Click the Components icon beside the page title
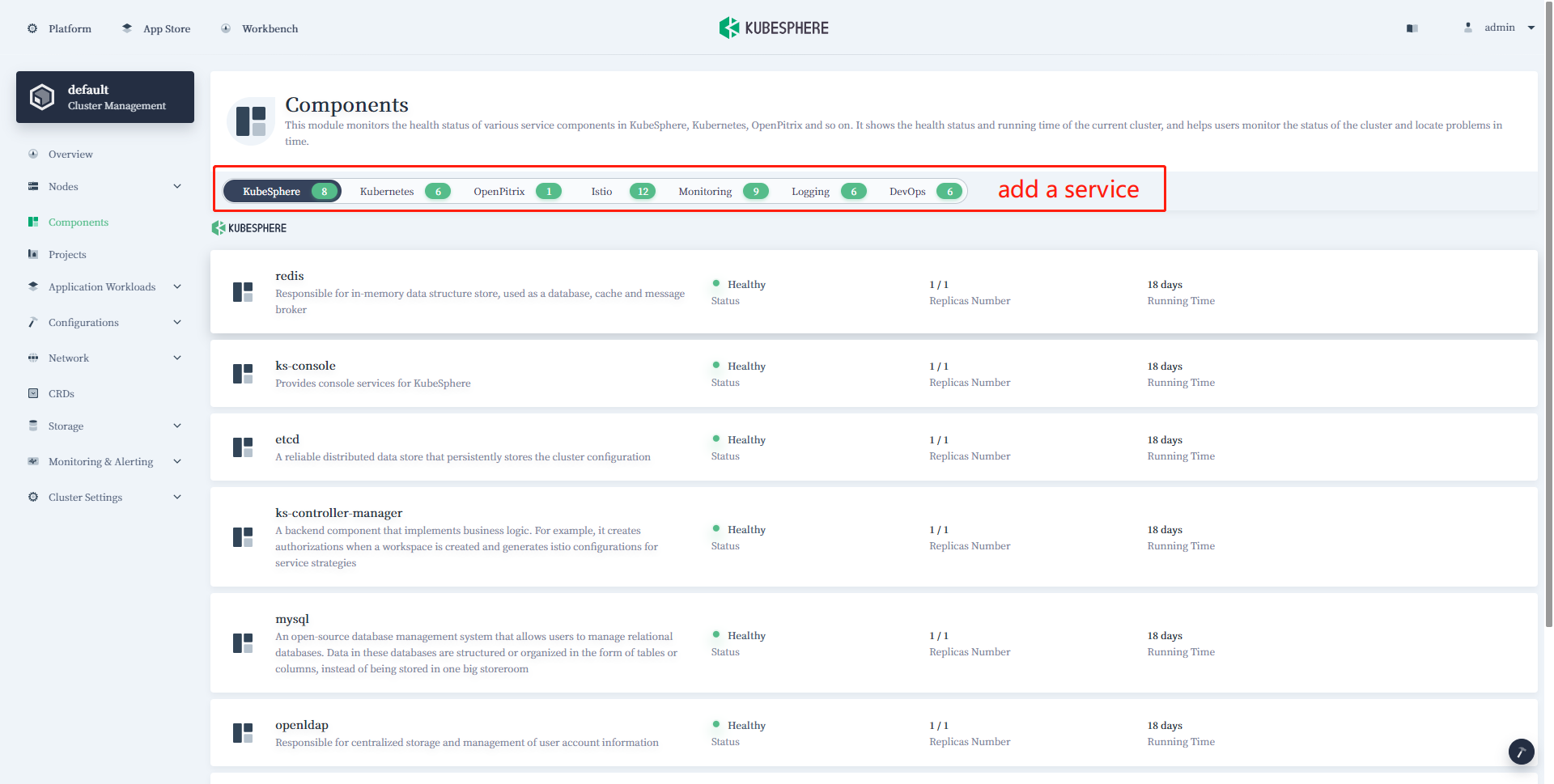 [x=251, y=120]
